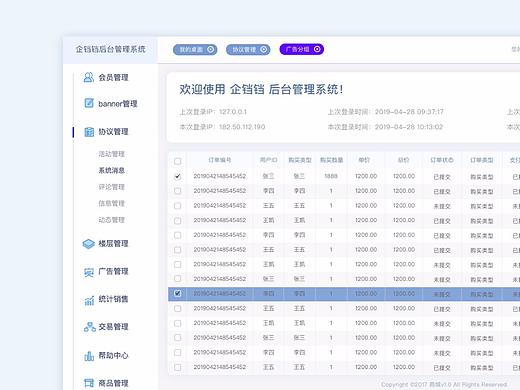The image size is (520, 390).
Task: Check the checkbox of the bottom 王五 row
Action: click(x=178, y=367)
